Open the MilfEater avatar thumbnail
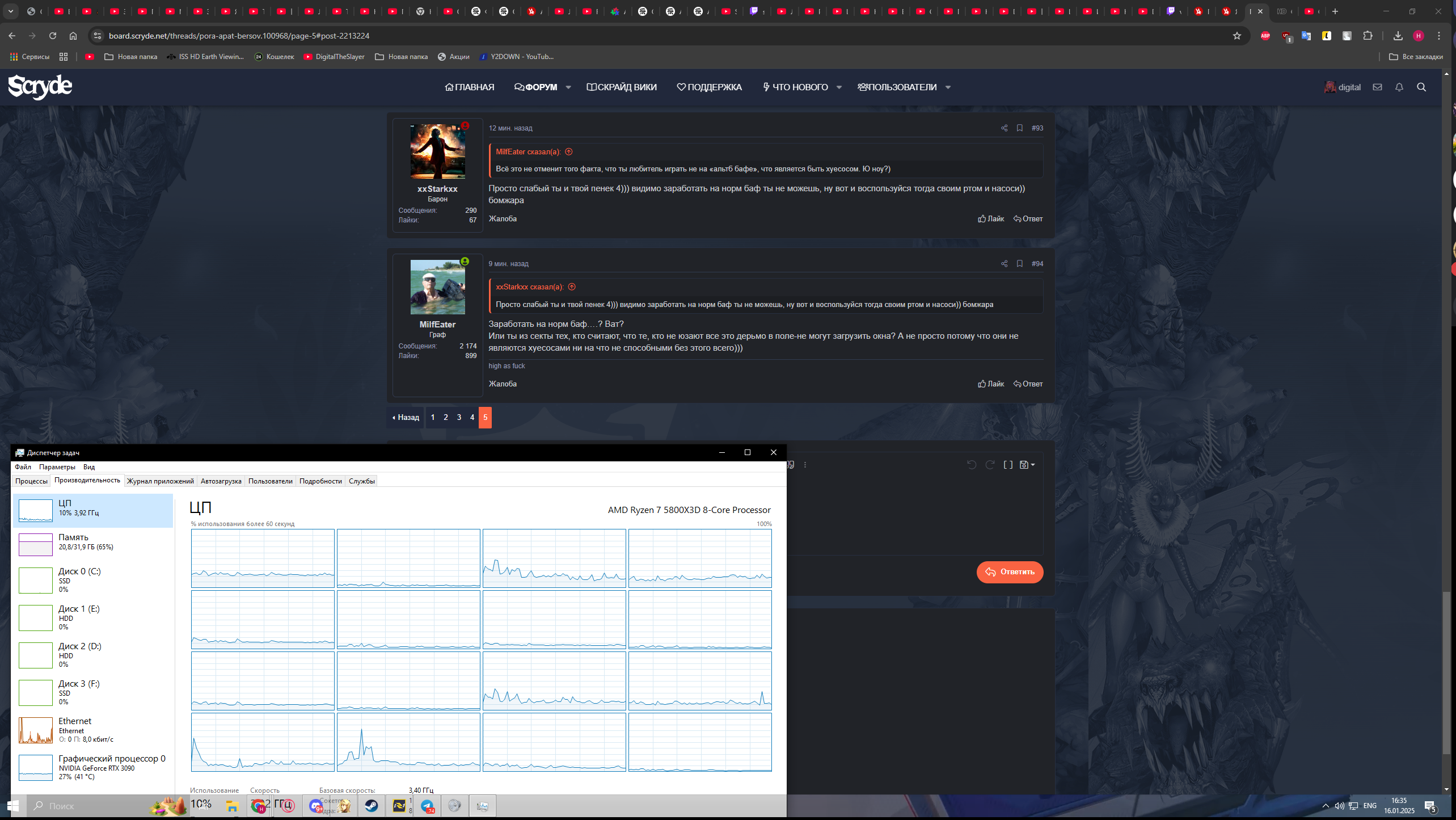The image size is (1456, 820). point(437,287)
